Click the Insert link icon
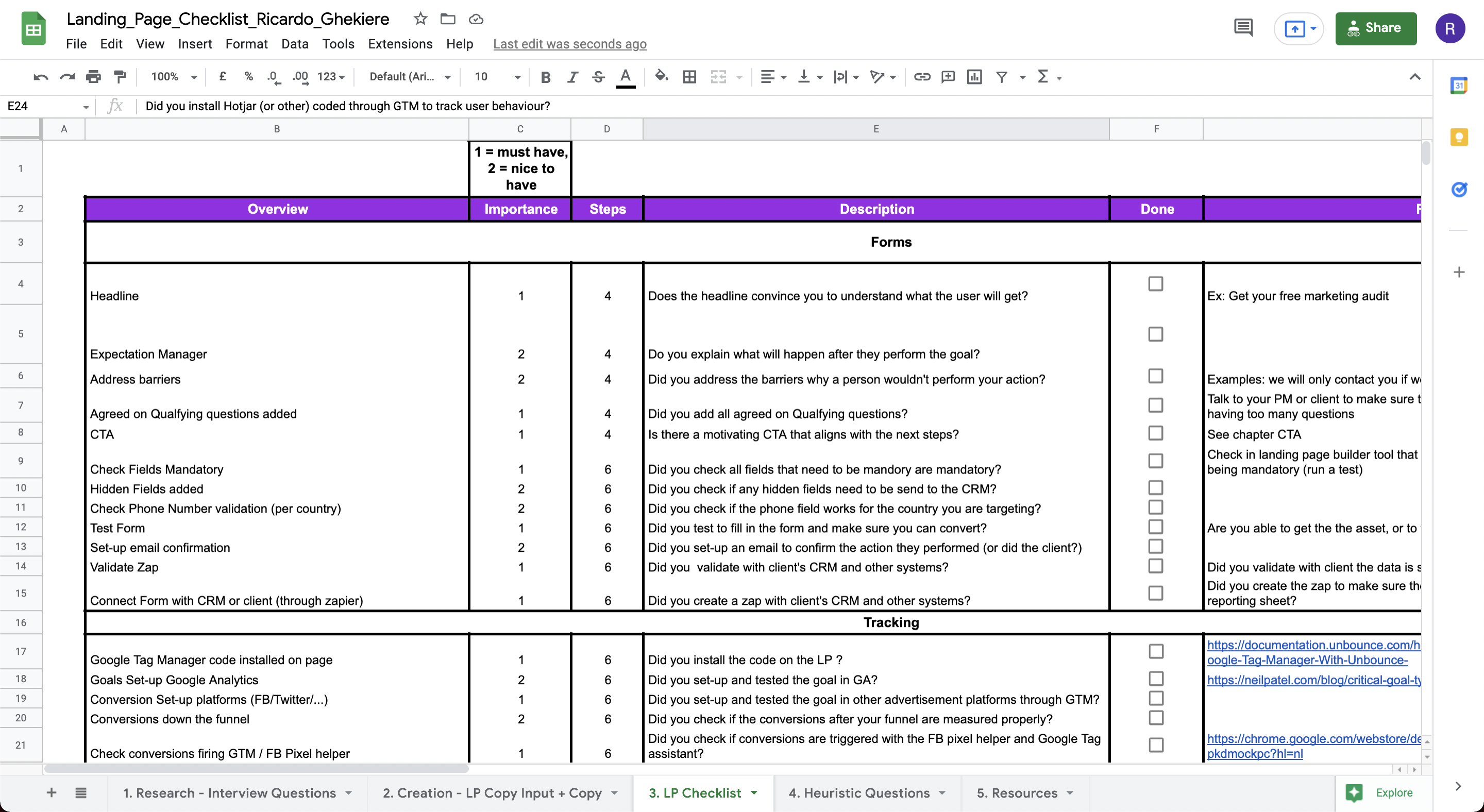 pos(922,77)
